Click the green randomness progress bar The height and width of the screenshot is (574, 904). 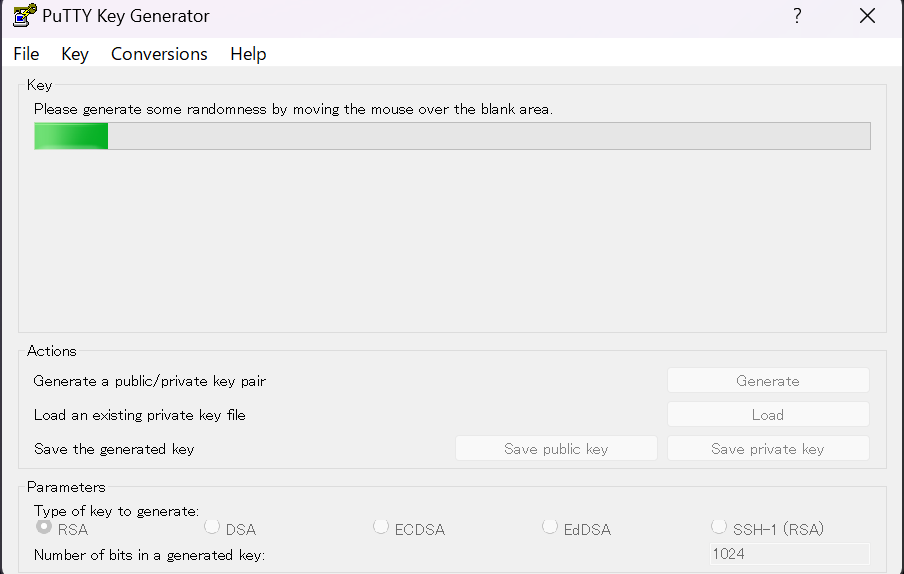pos(452,136)
